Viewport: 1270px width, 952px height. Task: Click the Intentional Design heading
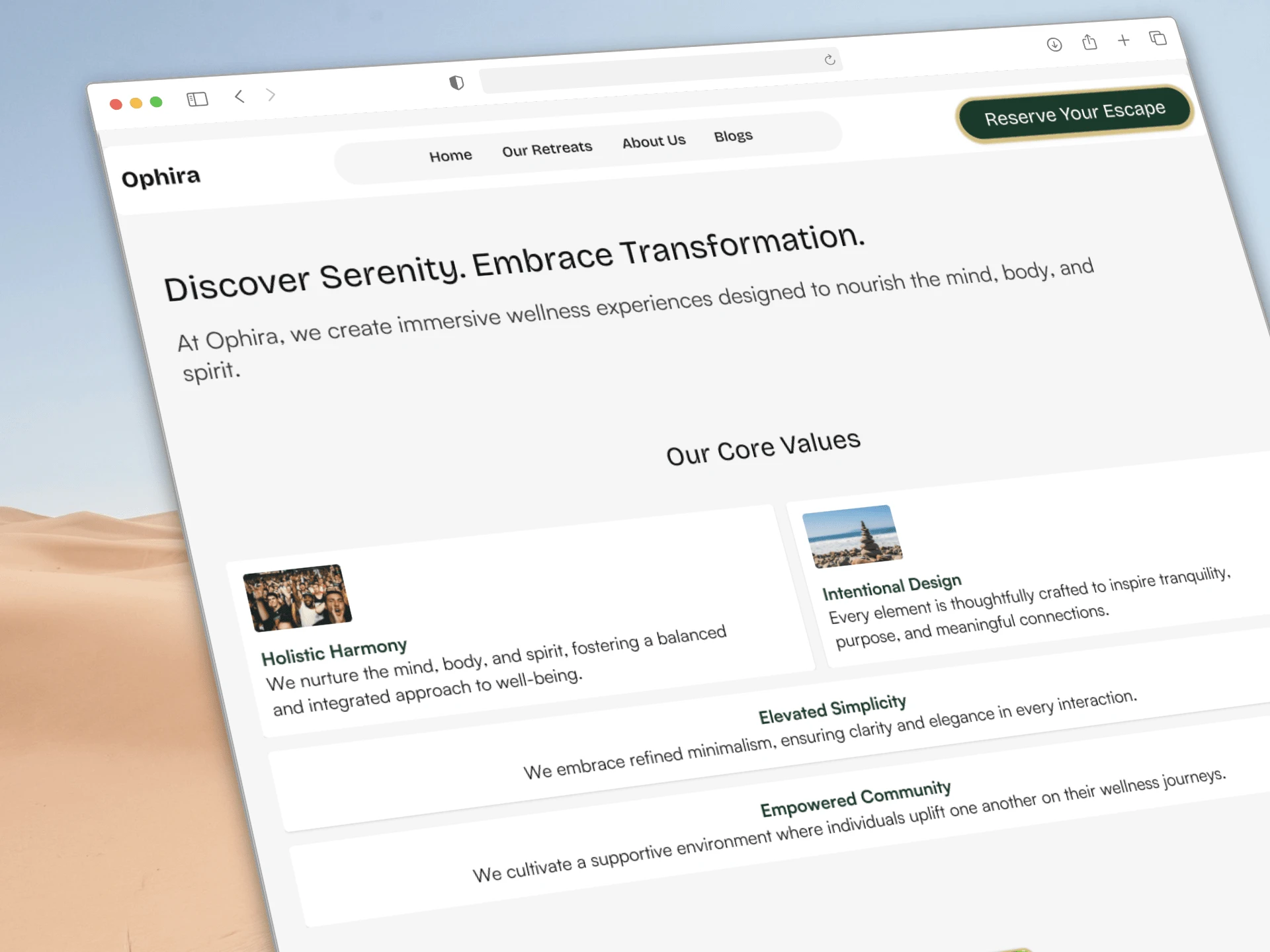coord(892,587)
